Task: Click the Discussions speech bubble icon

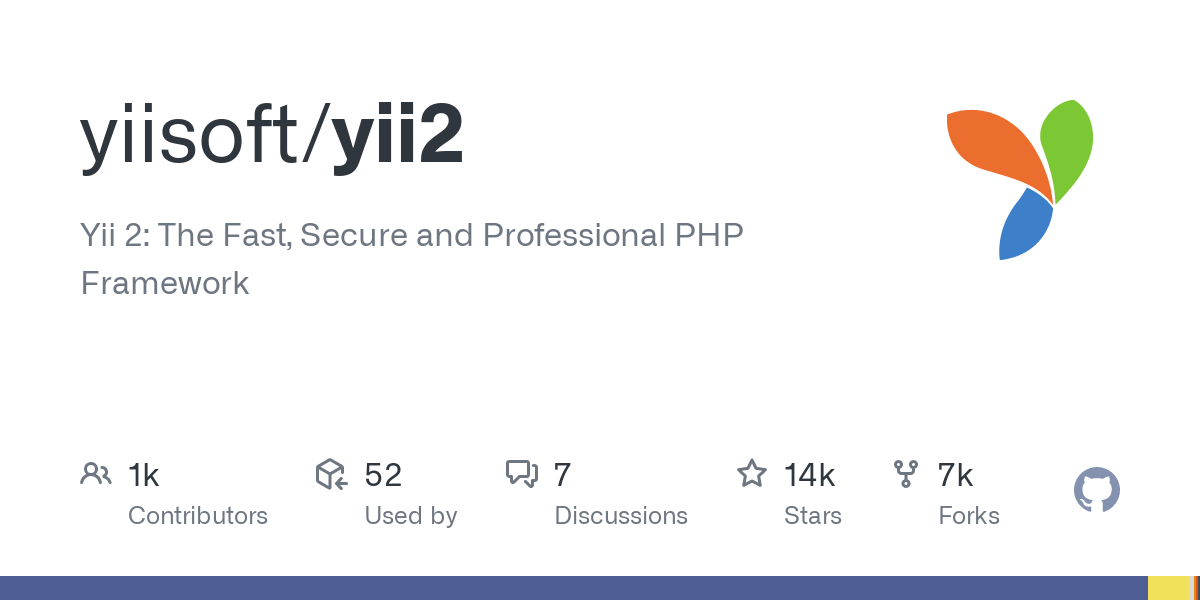Action: point(522,474)
